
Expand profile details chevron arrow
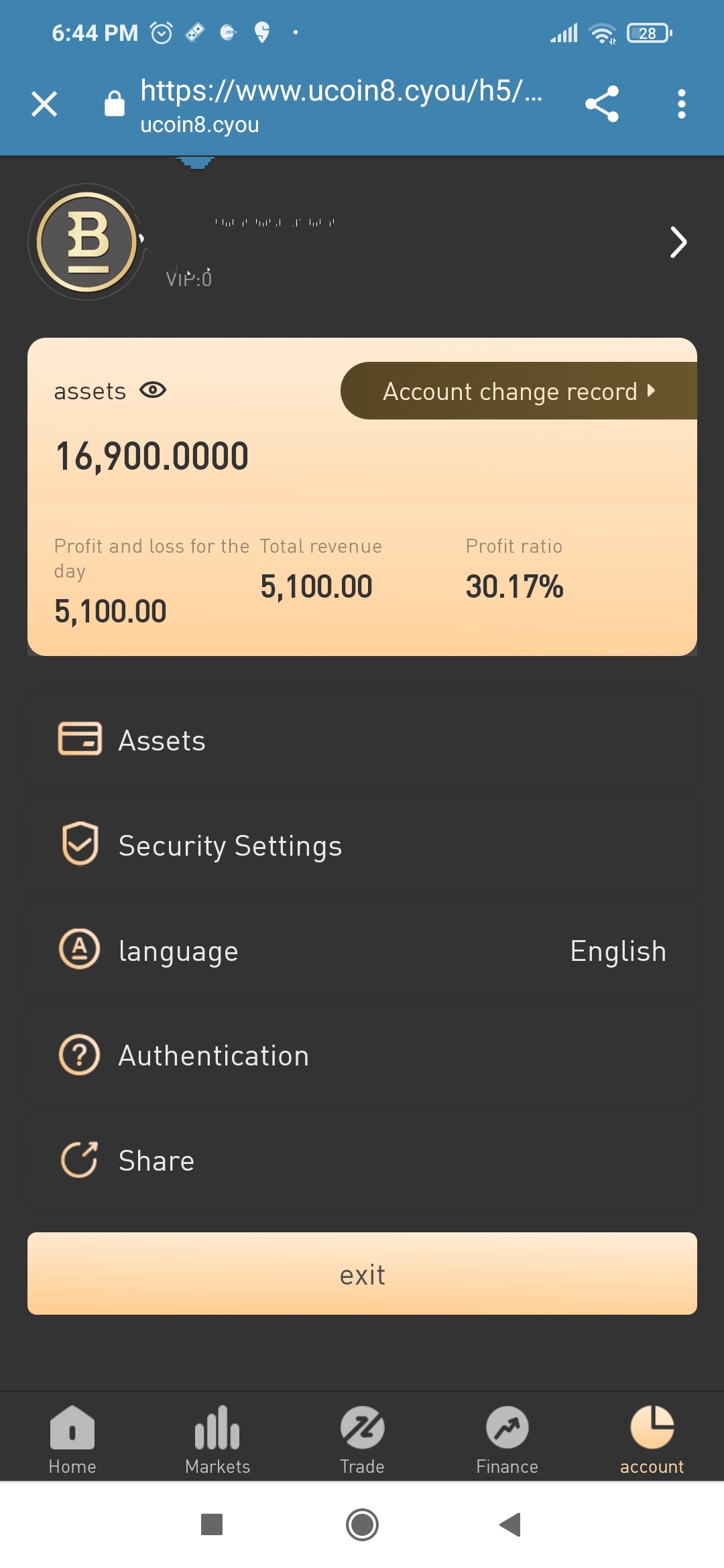coord(678,242)
